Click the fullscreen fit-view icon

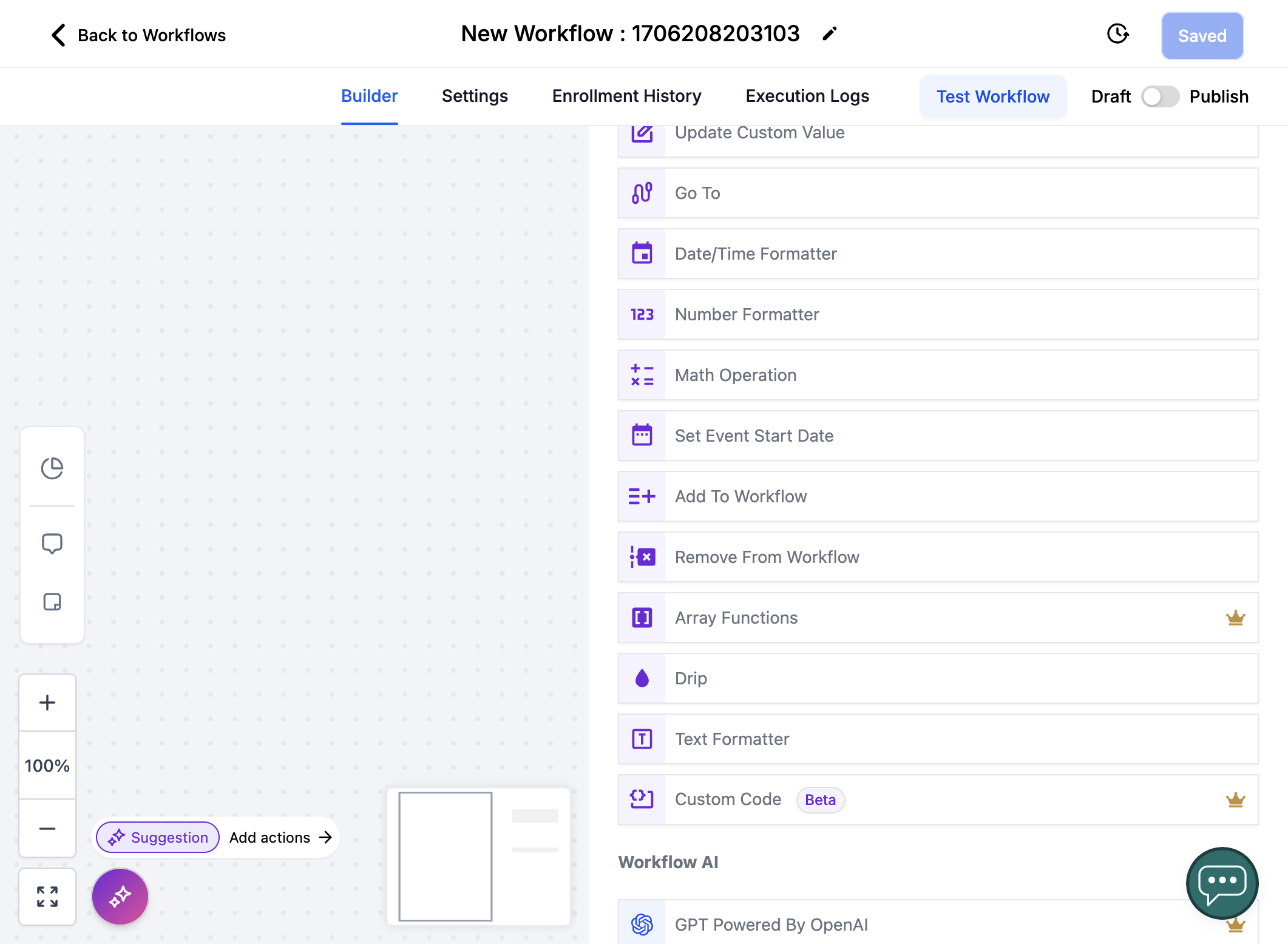coord(47,896)
